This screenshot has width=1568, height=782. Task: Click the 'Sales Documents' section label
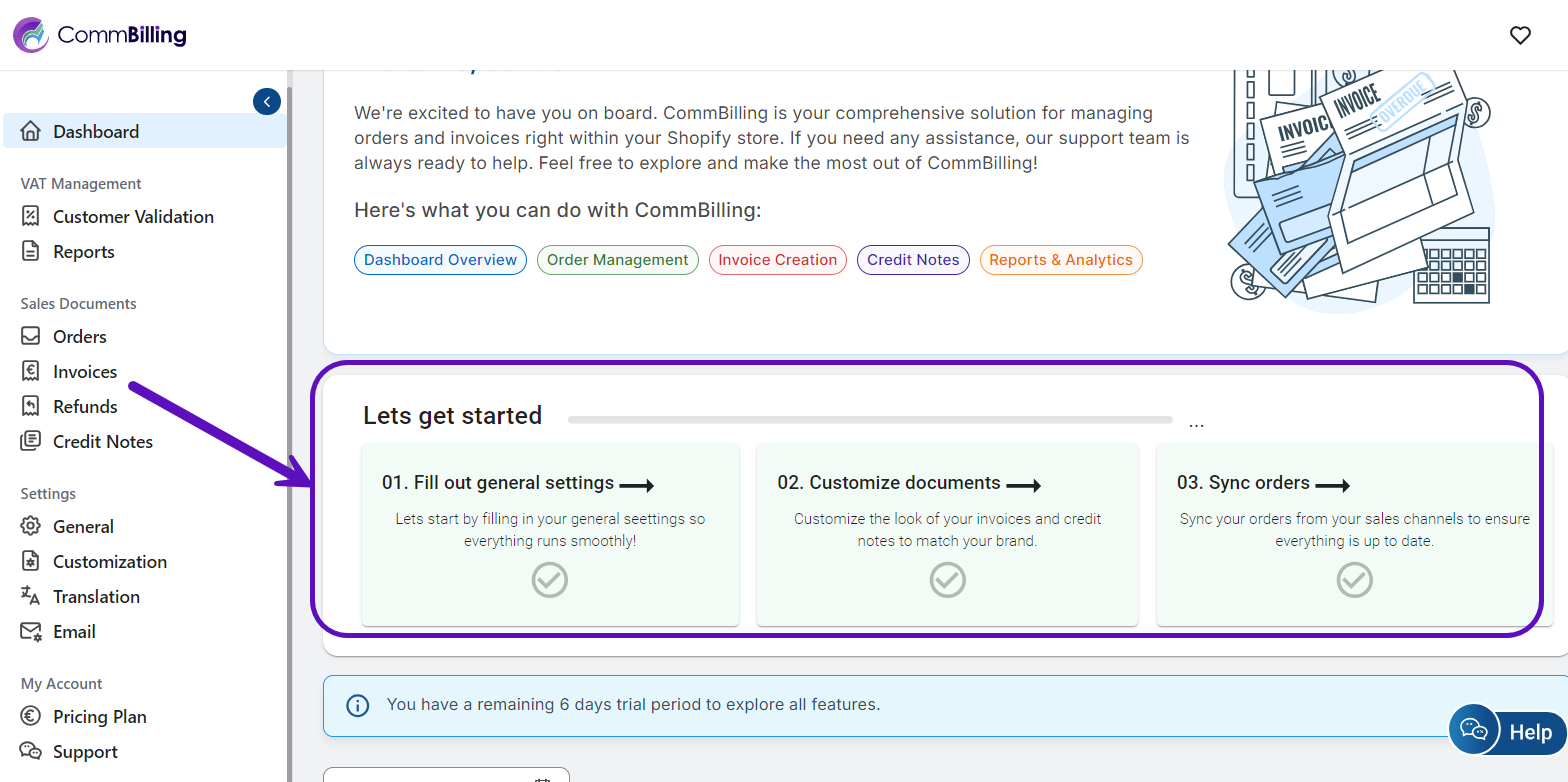(x=78, y=304)
